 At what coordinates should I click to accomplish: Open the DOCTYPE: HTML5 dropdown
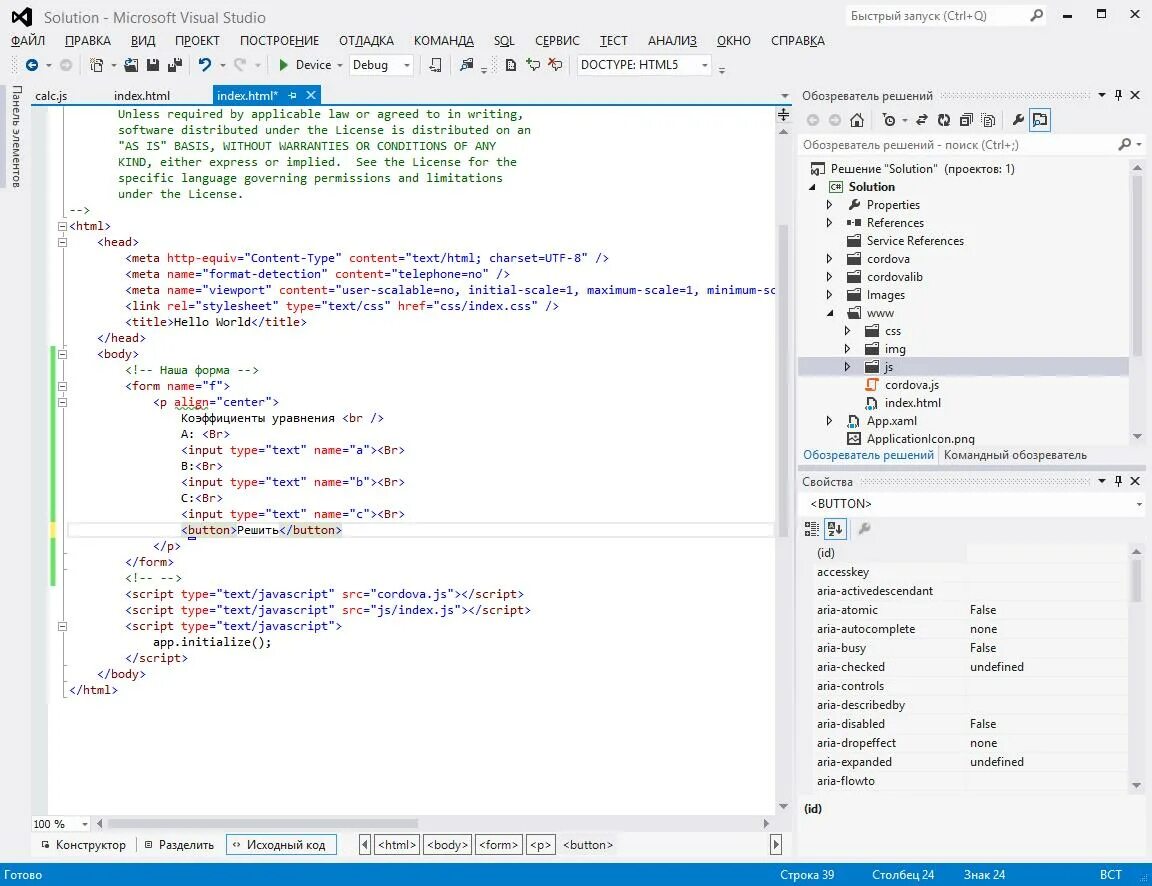pyautogui.click(x=705, y=65)
